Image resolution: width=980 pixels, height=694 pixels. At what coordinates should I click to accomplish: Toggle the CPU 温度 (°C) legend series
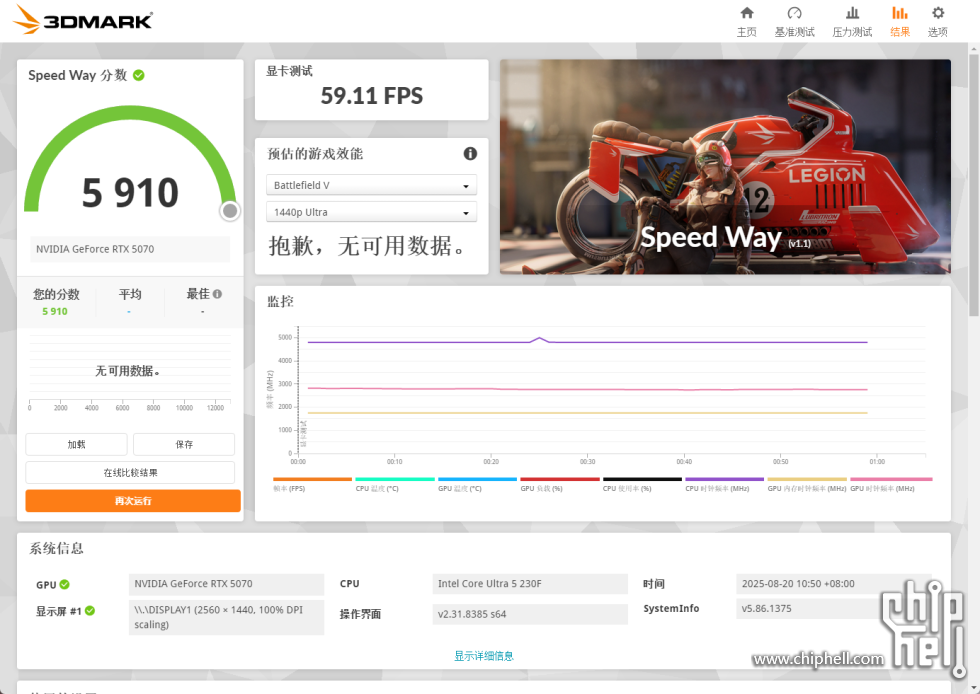[x=395, y=485]
